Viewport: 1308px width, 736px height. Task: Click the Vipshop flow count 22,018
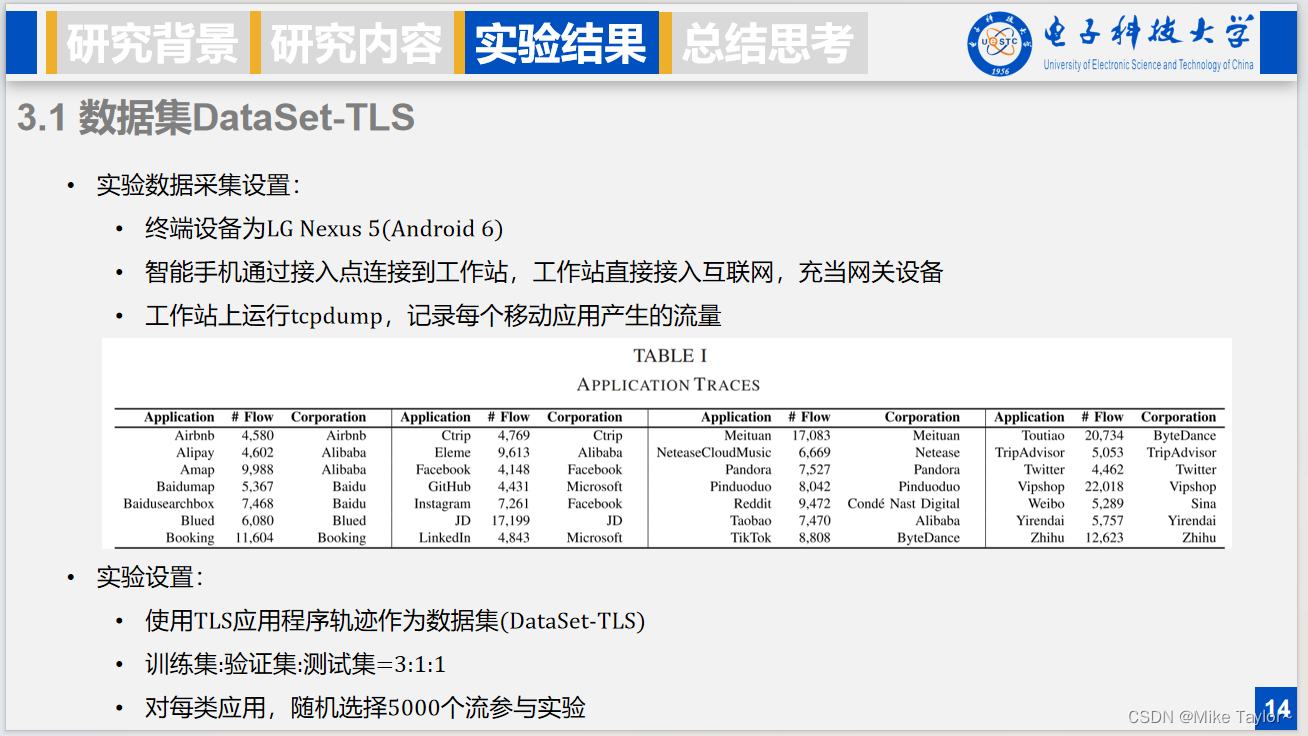1104,487
